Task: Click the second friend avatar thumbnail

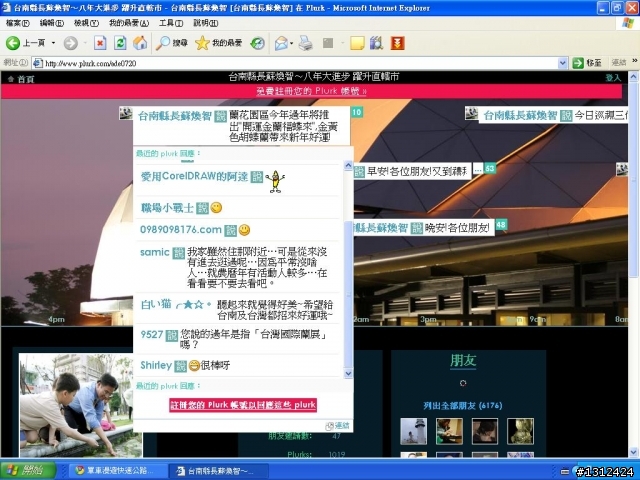Action: click(449, 431)
